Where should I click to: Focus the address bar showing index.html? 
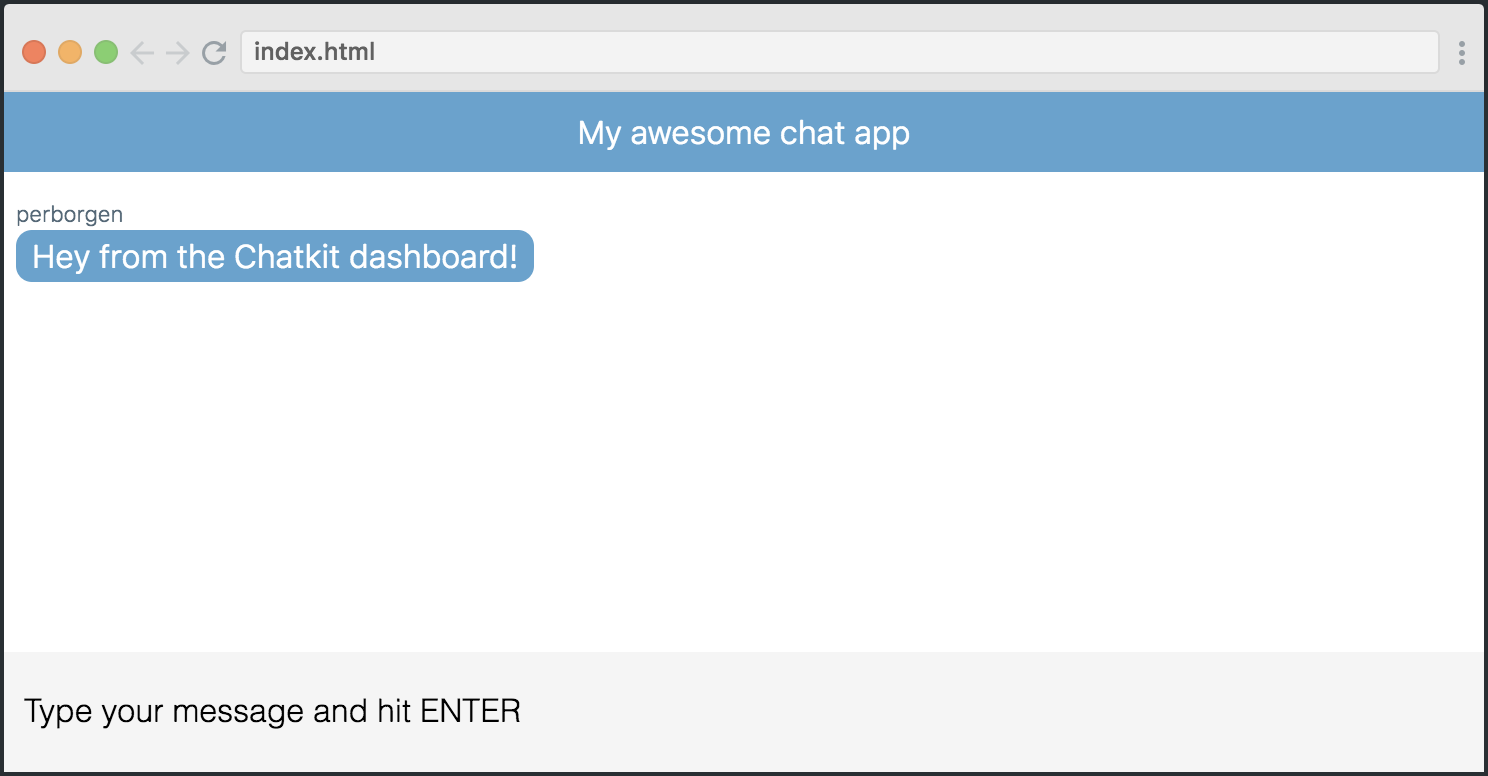(x=840, y=52)
